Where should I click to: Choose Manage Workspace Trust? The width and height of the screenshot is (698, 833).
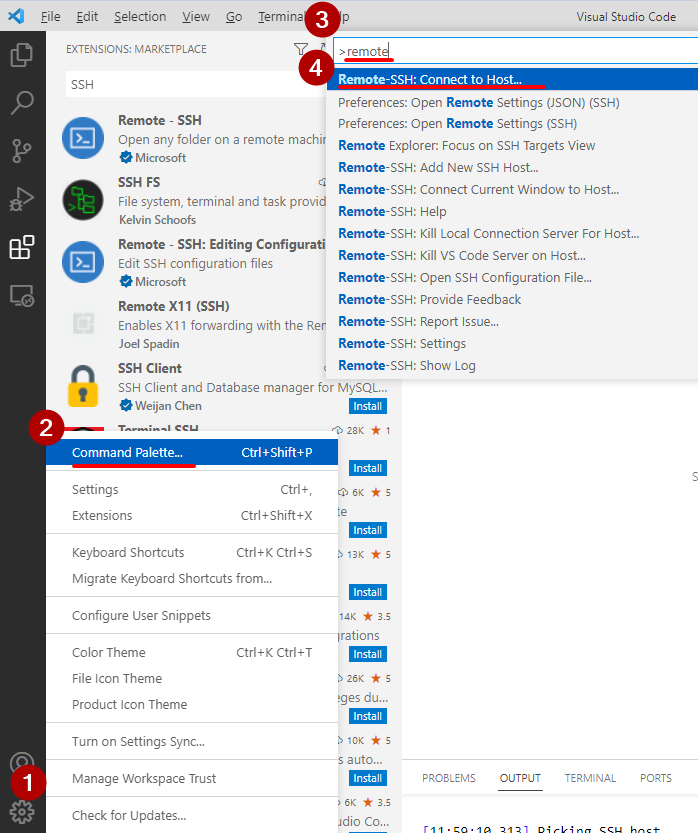192,778
